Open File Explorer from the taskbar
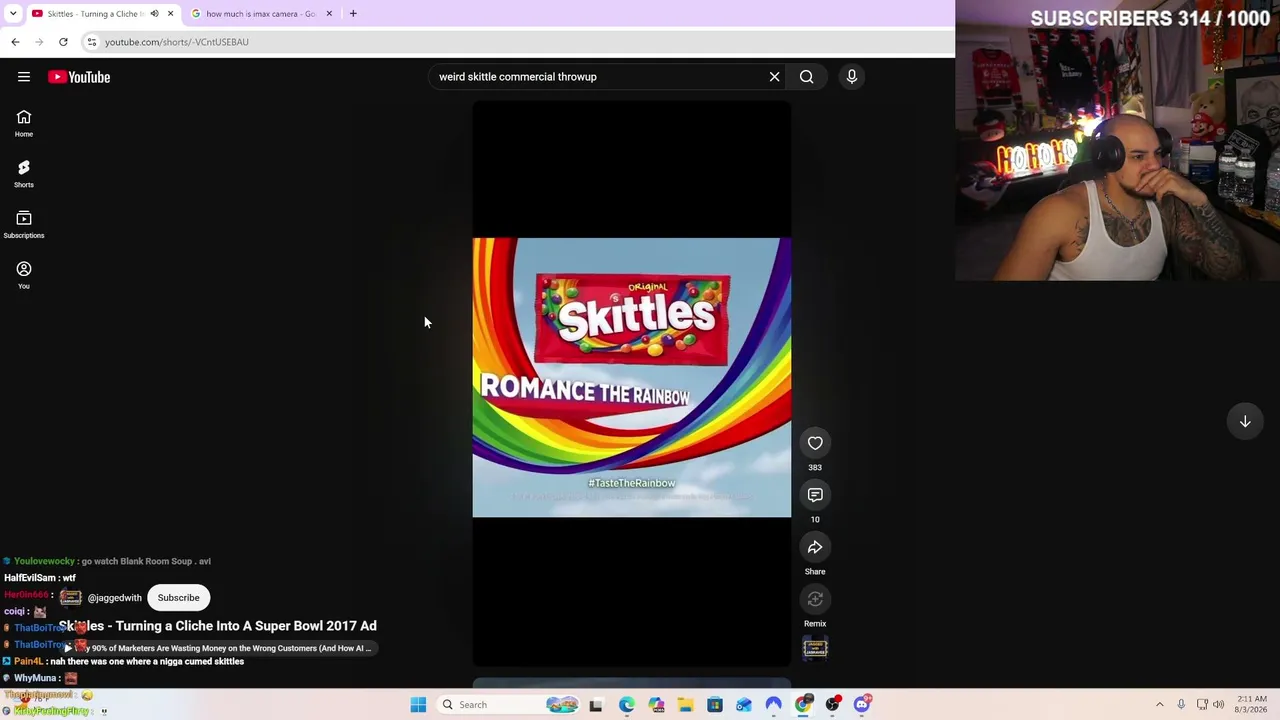1280x720 pixels. (685, 705)
